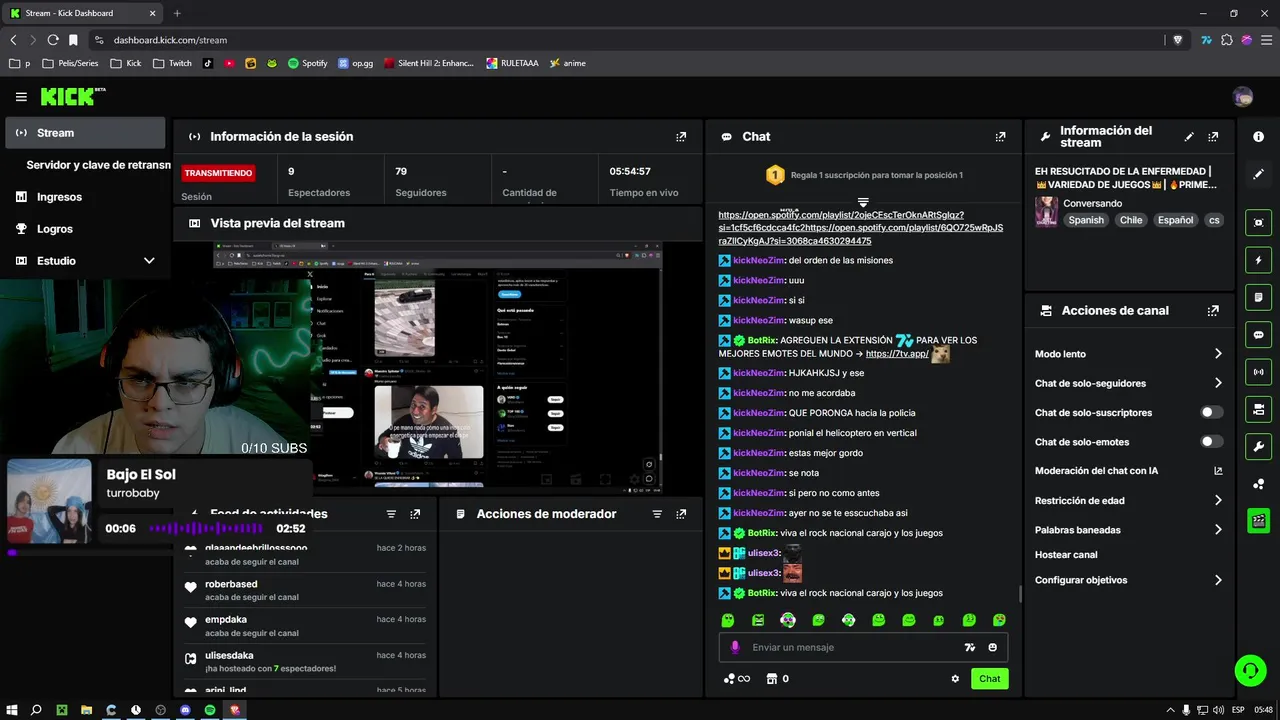
Task: Click the pencil icon in right sidebar
Action: tap(1259, 174)
